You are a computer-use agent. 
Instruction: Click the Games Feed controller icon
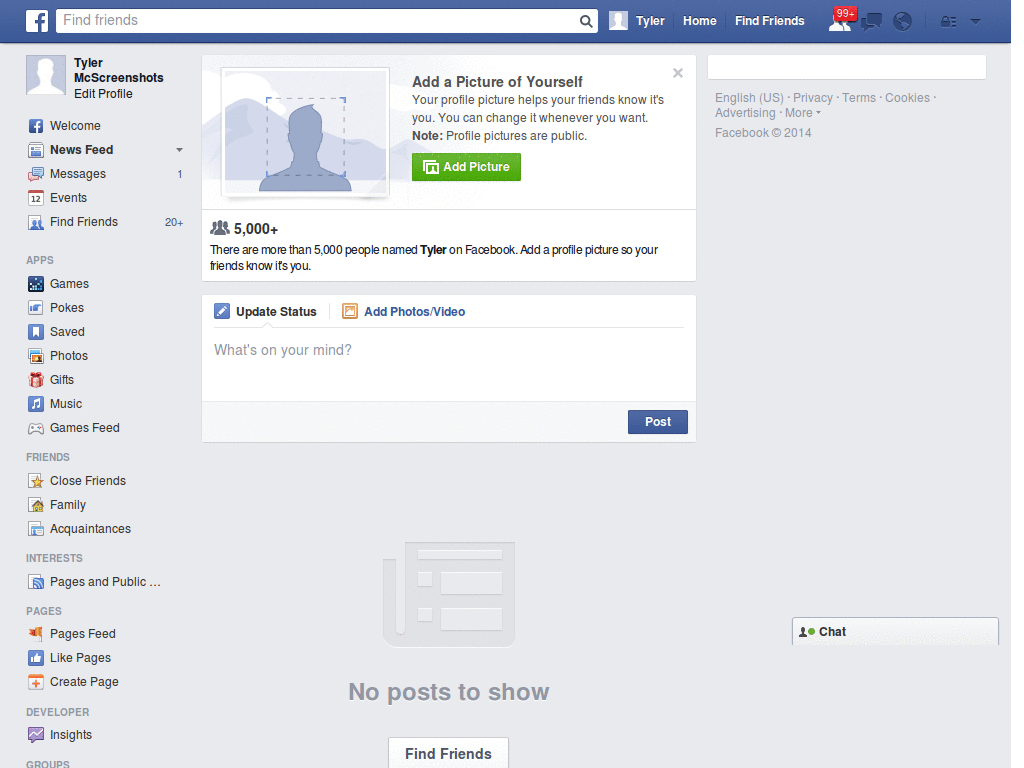pyautogui.click(x=36, y=428)
